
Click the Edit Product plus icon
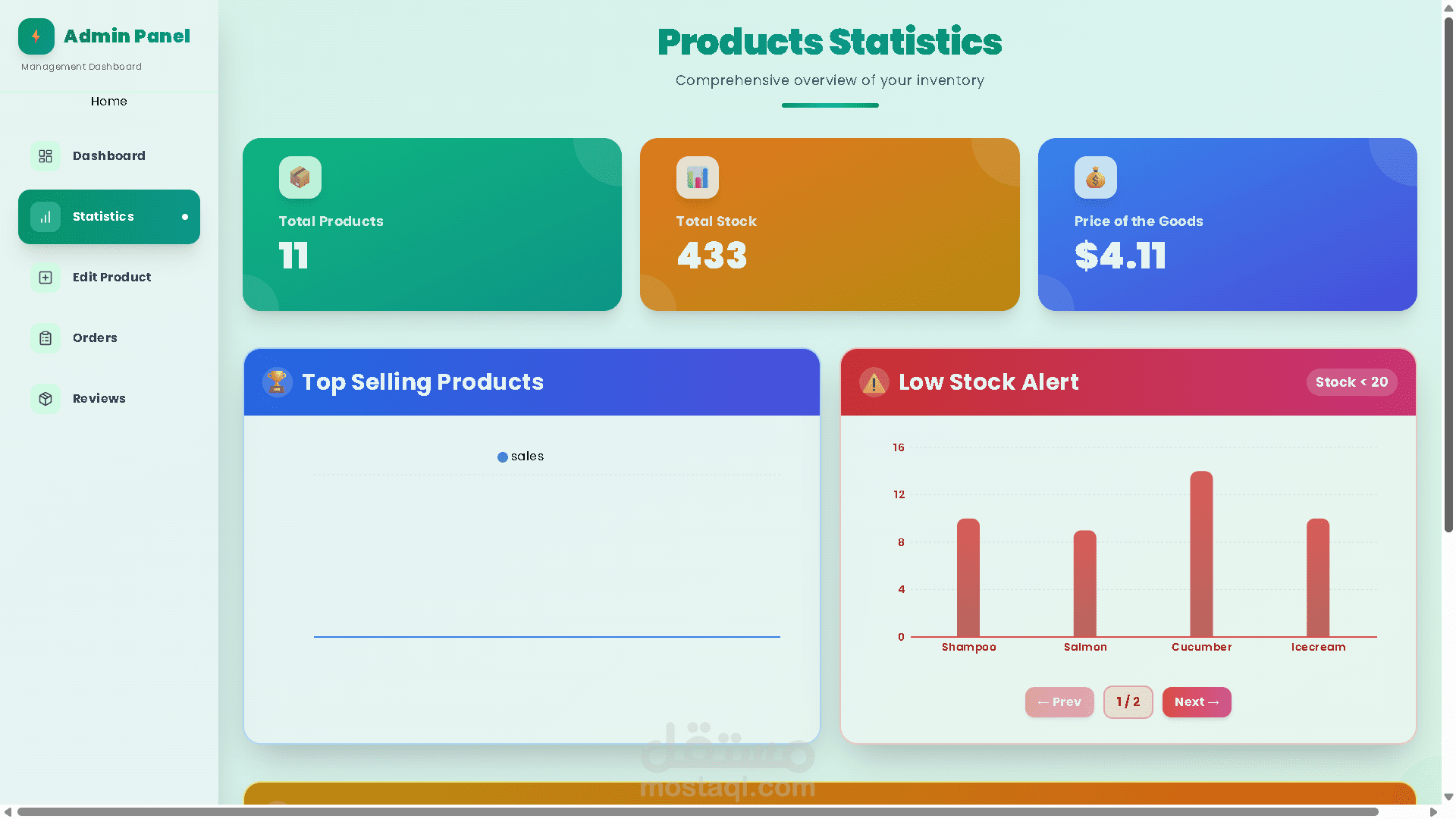tap(45, 278)
